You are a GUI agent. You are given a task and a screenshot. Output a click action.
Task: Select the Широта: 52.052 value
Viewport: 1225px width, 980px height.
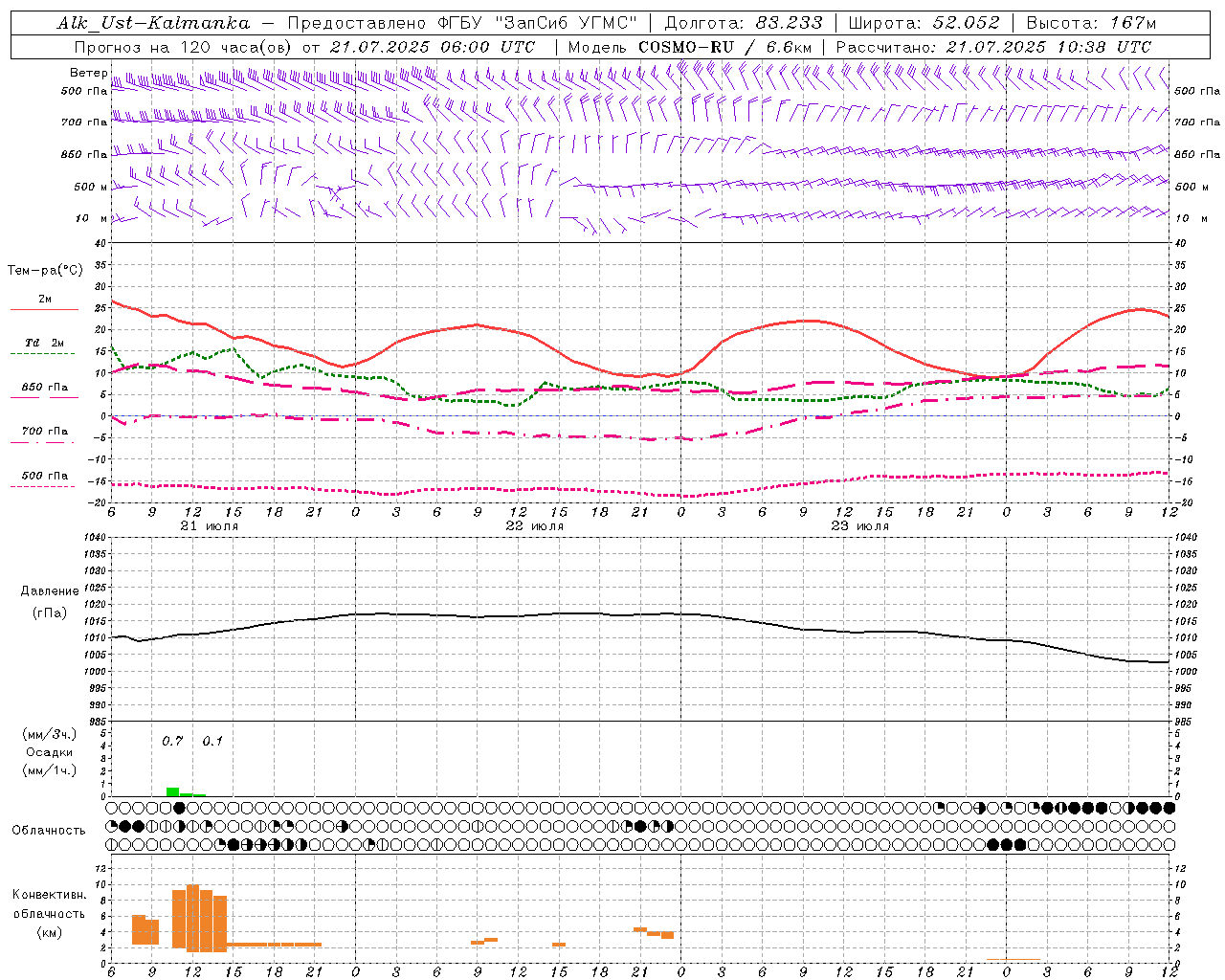[924, 23]
